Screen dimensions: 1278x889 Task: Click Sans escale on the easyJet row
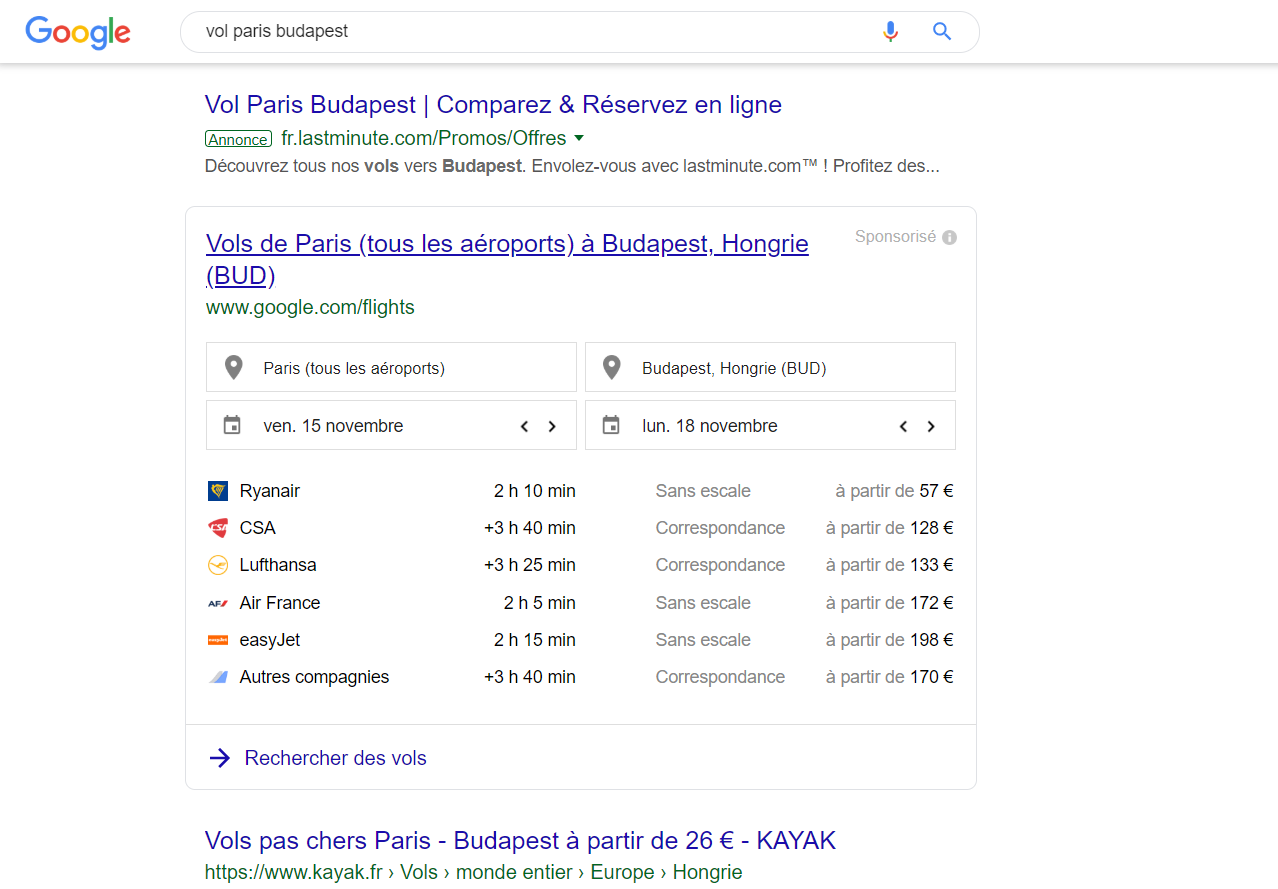point(703,640)
